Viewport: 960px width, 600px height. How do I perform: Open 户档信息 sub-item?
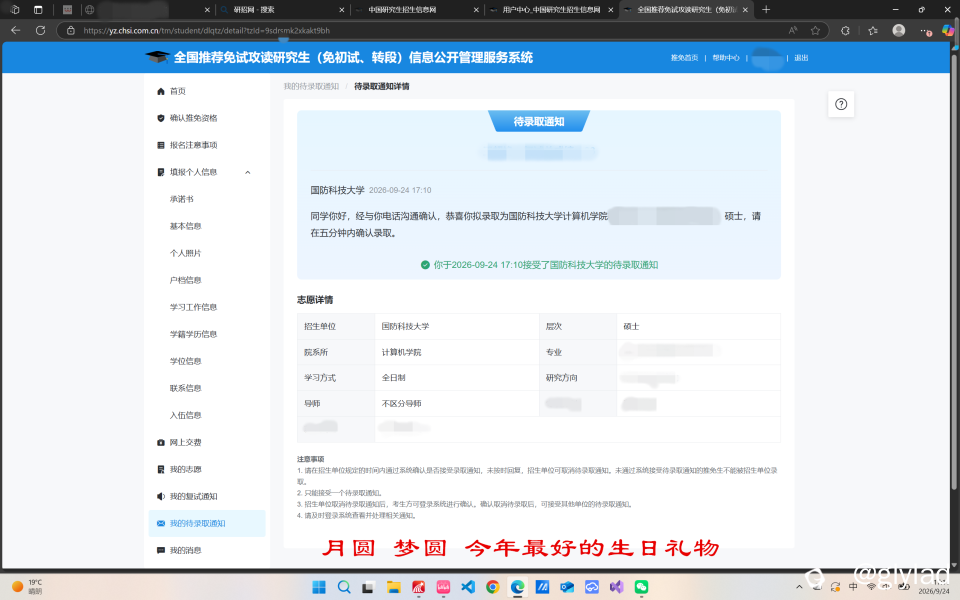[x=186, y=280]
